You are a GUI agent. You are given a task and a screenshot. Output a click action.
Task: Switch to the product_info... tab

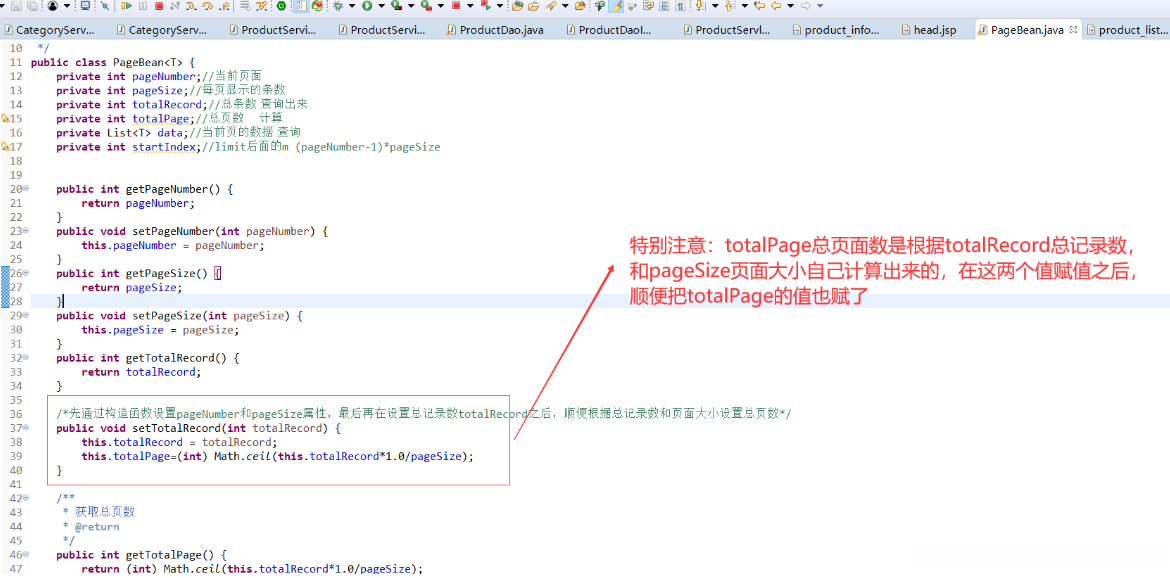click(x=836, y=31)
